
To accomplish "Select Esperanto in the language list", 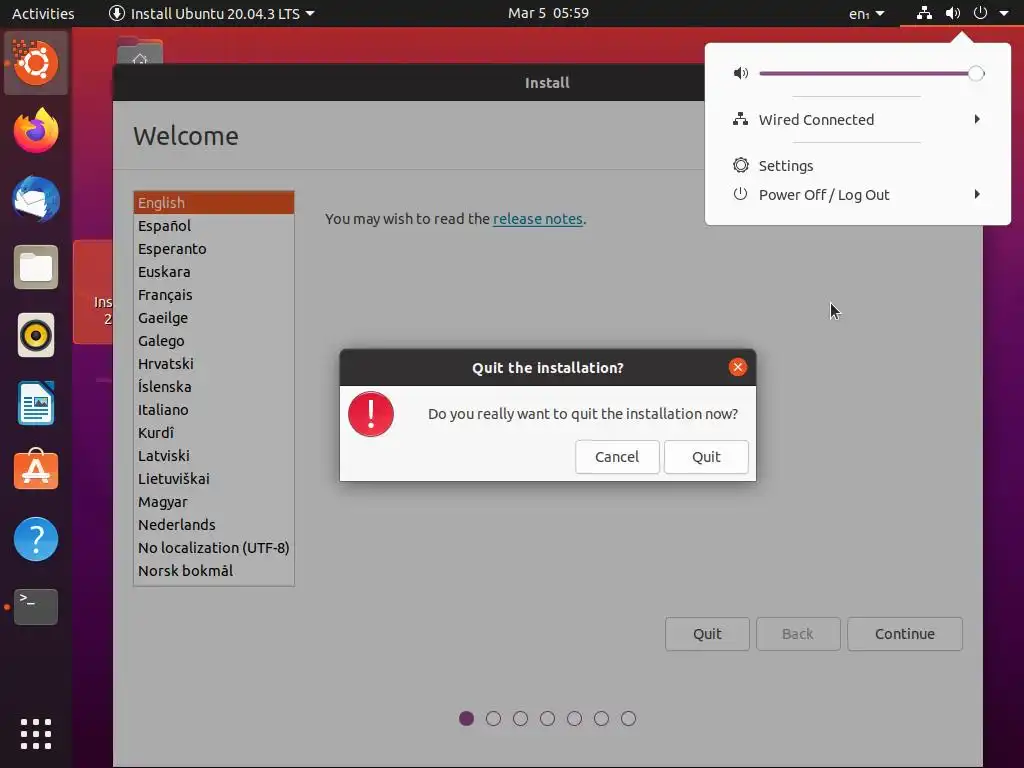I will tap(214, 249).
